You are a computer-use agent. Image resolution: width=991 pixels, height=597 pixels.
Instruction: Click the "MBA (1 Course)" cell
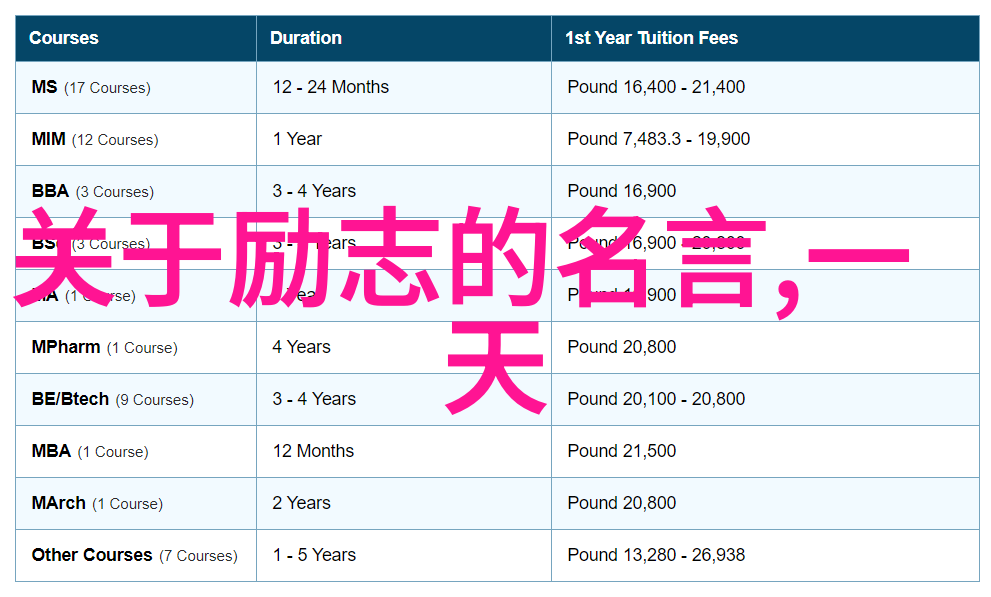pyautogui.click(x=136, y=451)
